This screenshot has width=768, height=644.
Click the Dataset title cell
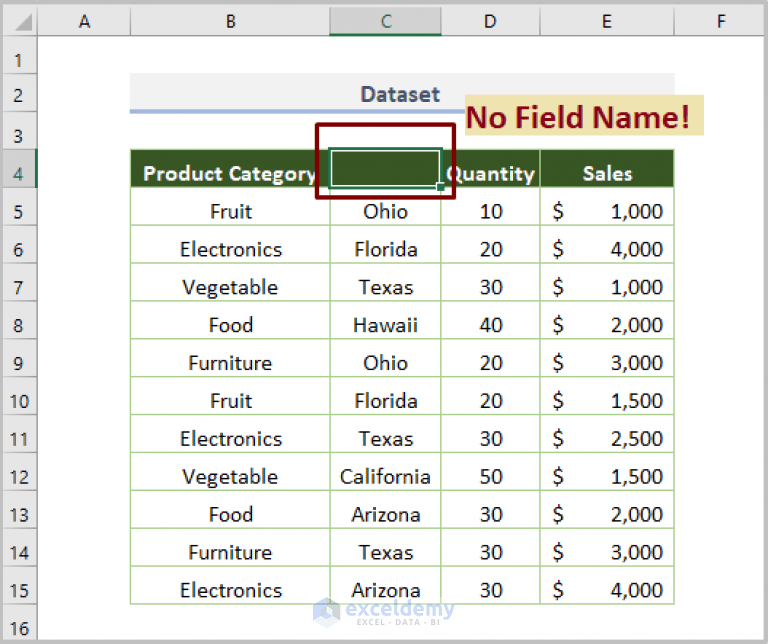tap(402, 93)
